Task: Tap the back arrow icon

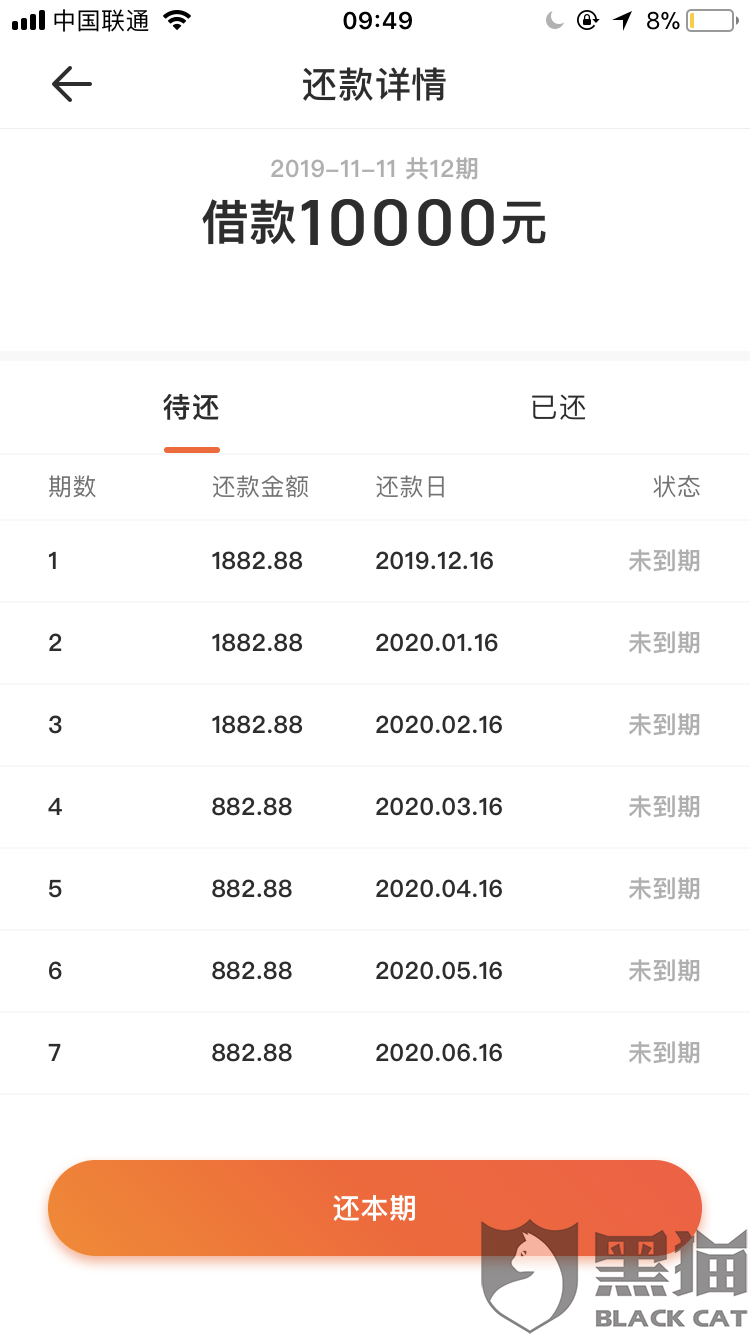Action: 71,85
